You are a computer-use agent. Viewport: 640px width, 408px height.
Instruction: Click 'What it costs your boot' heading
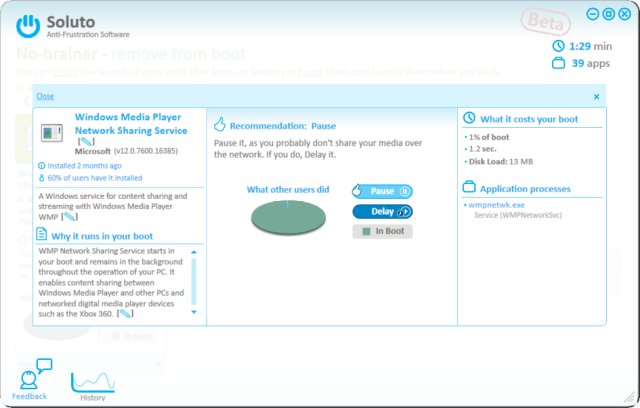point(529,119)
